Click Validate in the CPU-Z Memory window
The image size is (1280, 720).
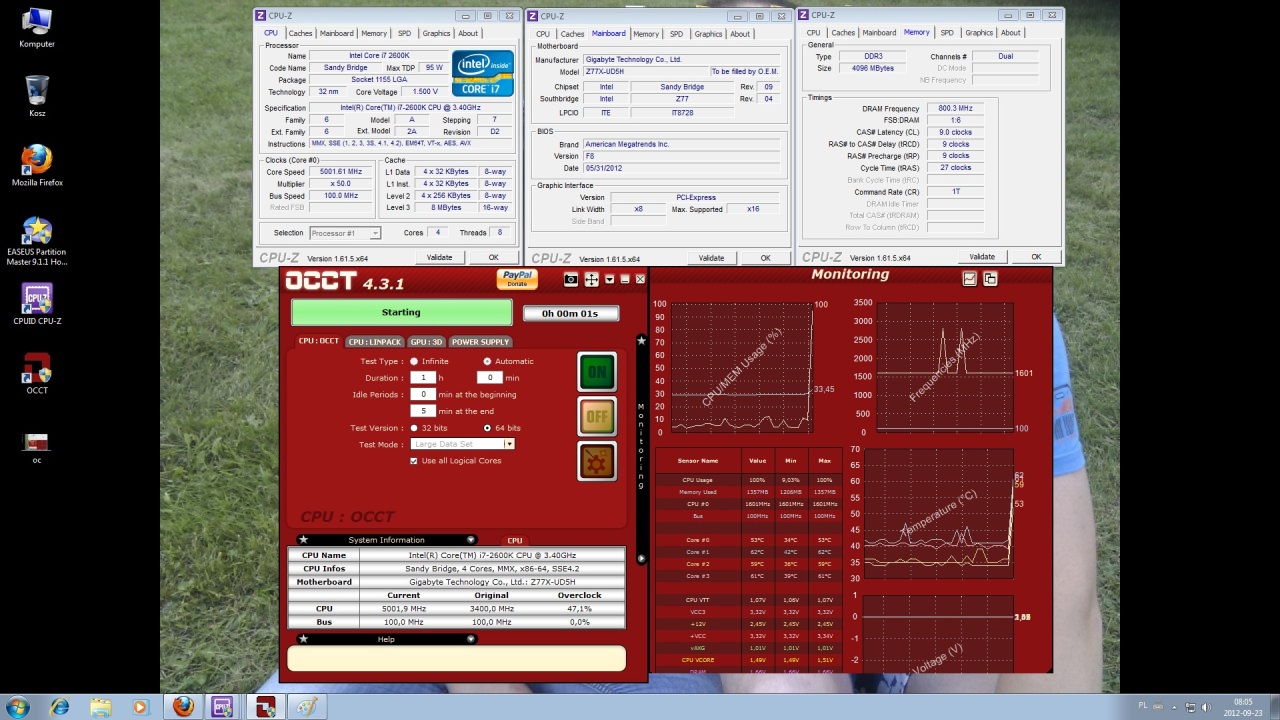tap(982, 257)
